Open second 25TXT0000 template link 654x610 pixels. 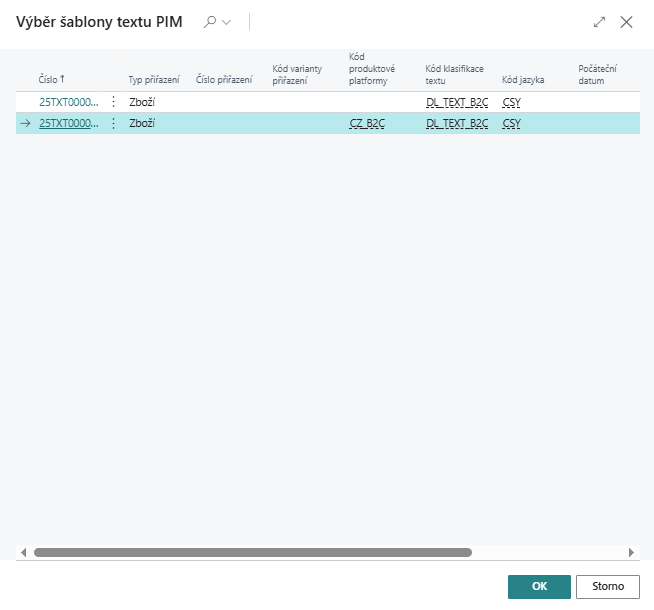coord(69,124)
